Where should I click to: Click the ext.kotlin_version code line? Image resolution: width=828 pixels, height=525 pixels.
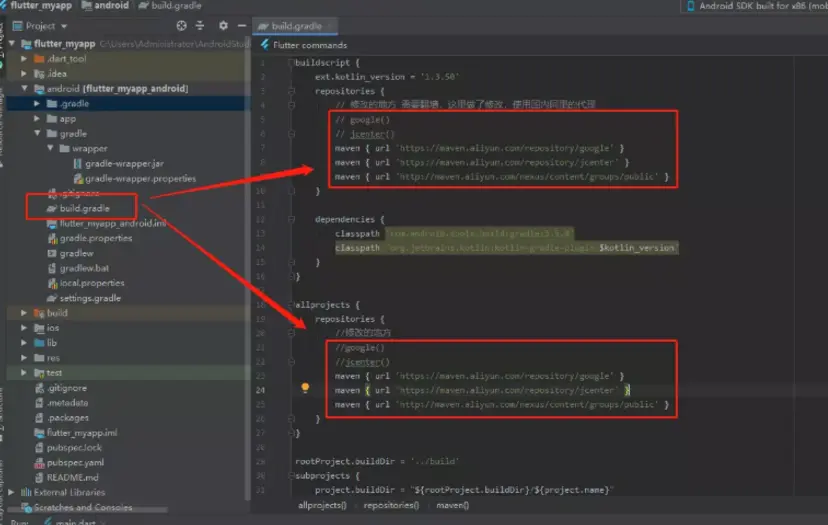(x=387, y=77)
